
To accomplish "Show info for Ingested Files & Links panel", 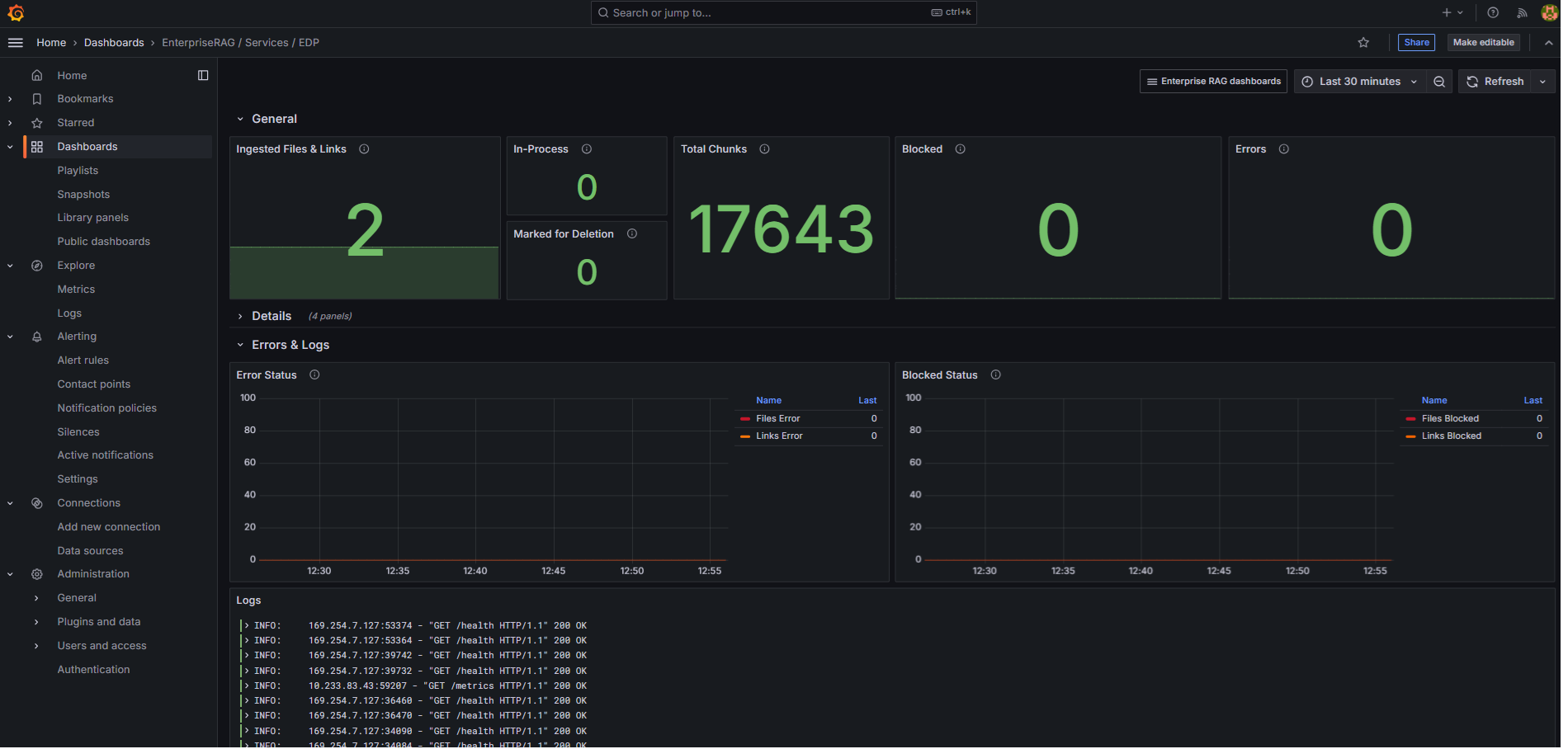I will coord(364,149).
